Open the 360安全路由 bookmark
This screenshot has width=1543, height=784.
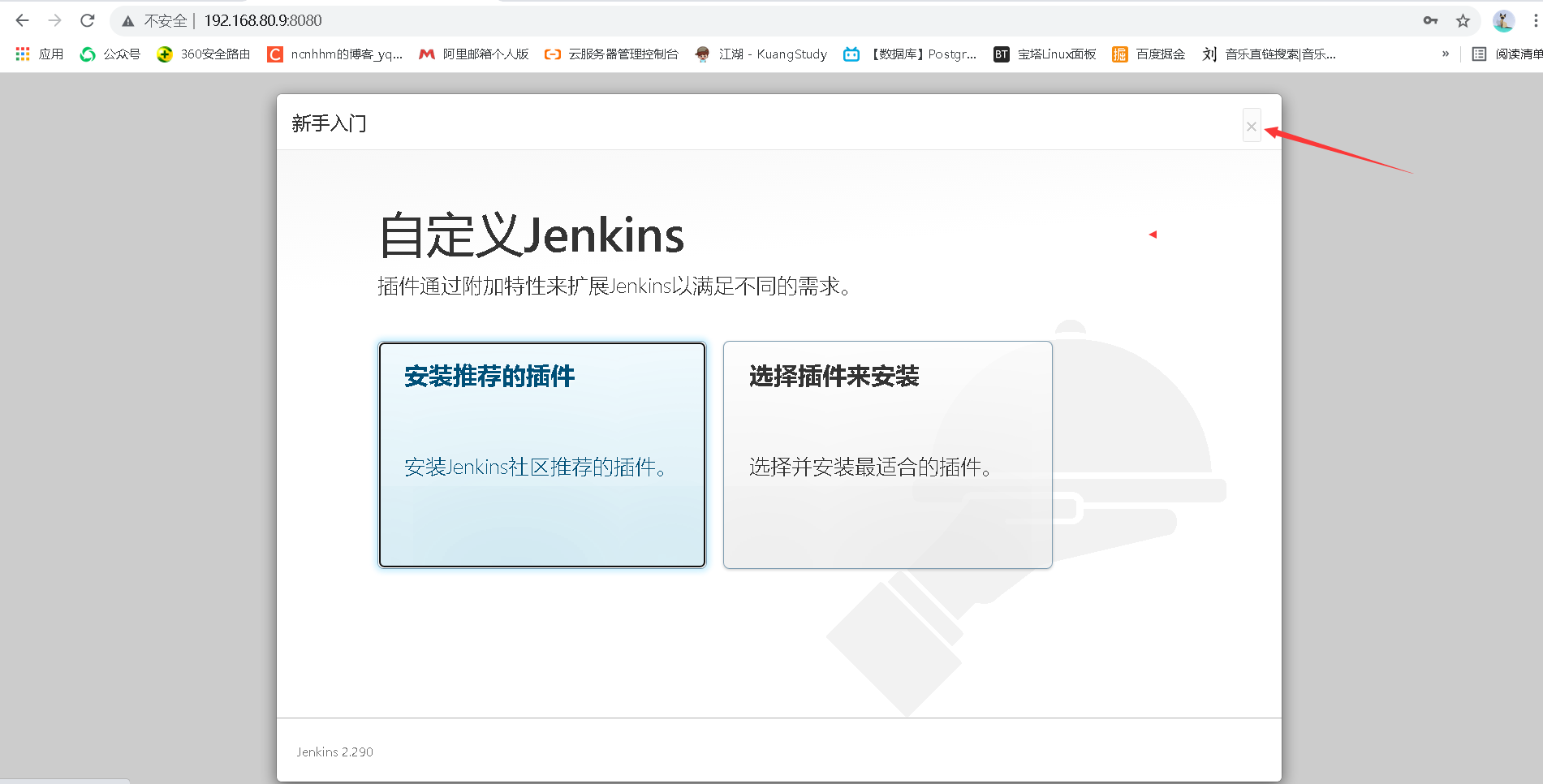point(204,54)
